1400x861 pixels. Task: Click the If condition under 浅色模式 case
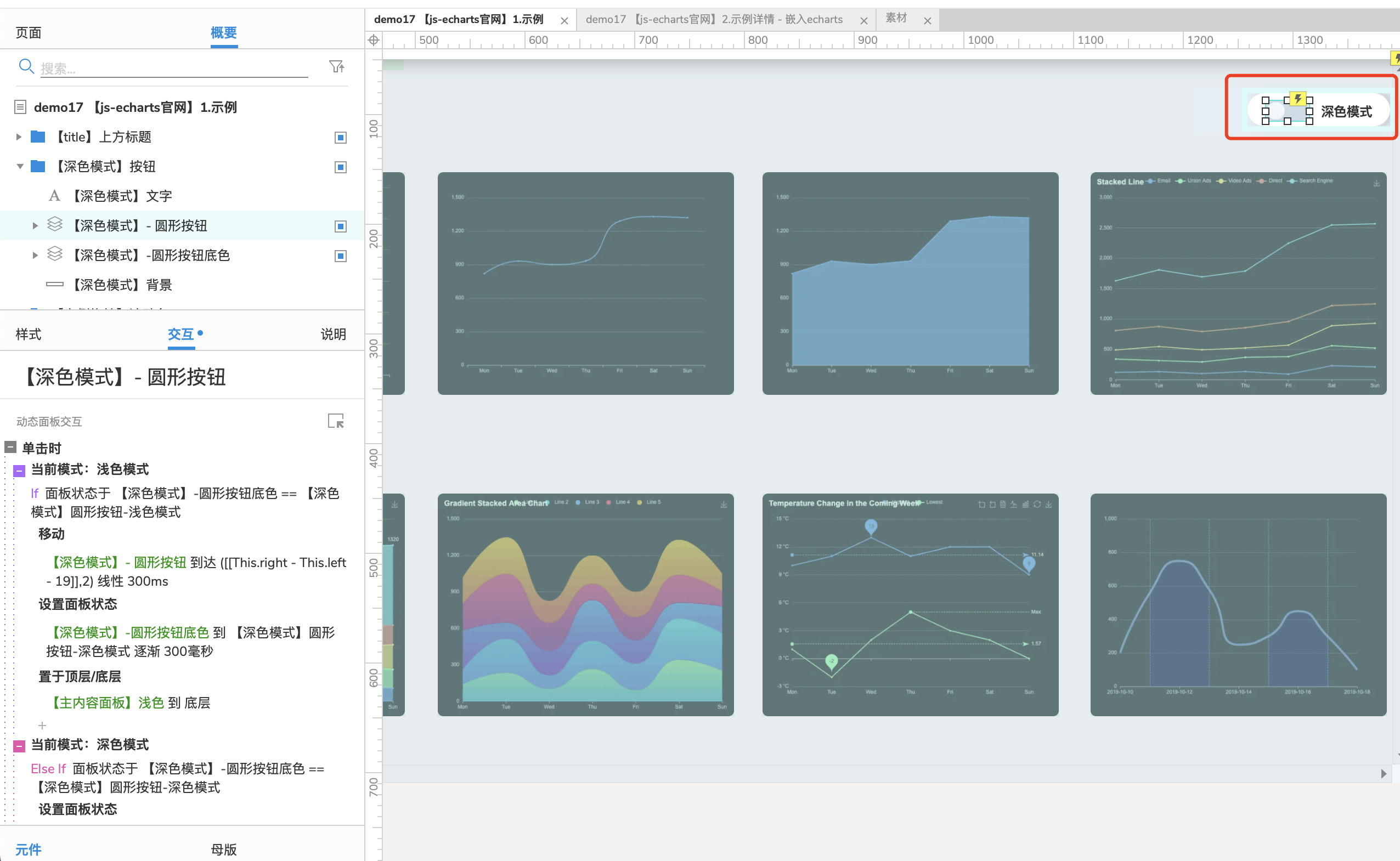point(185,502)
